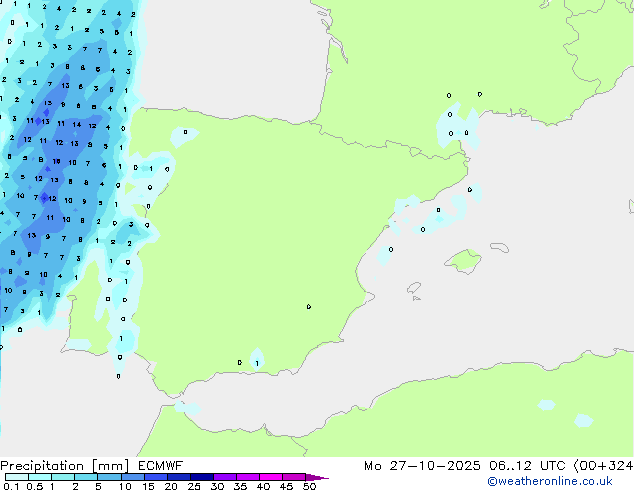Click the '50' legend scale label
Viewport: 634px width, 490px height.
pyautogui.click(x=309, y=486)
